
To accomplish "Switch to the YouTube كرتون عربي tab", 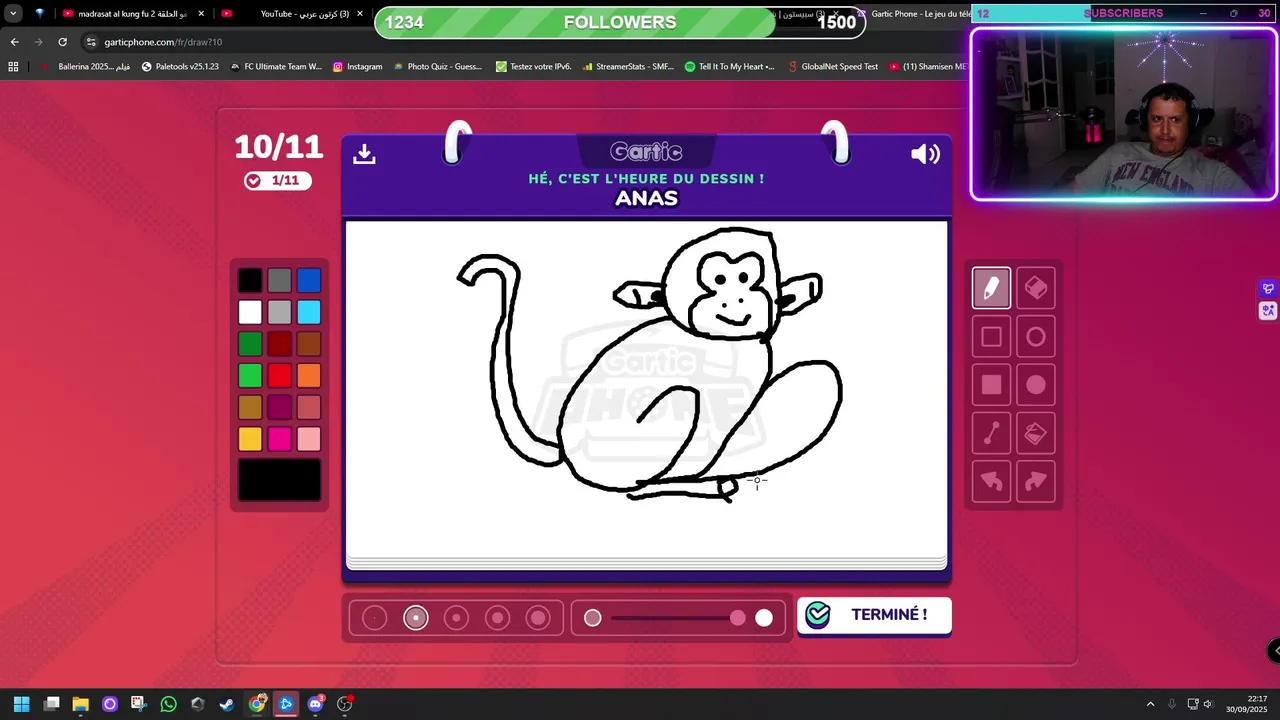I will pyautogui.click(x=292, y=14).
